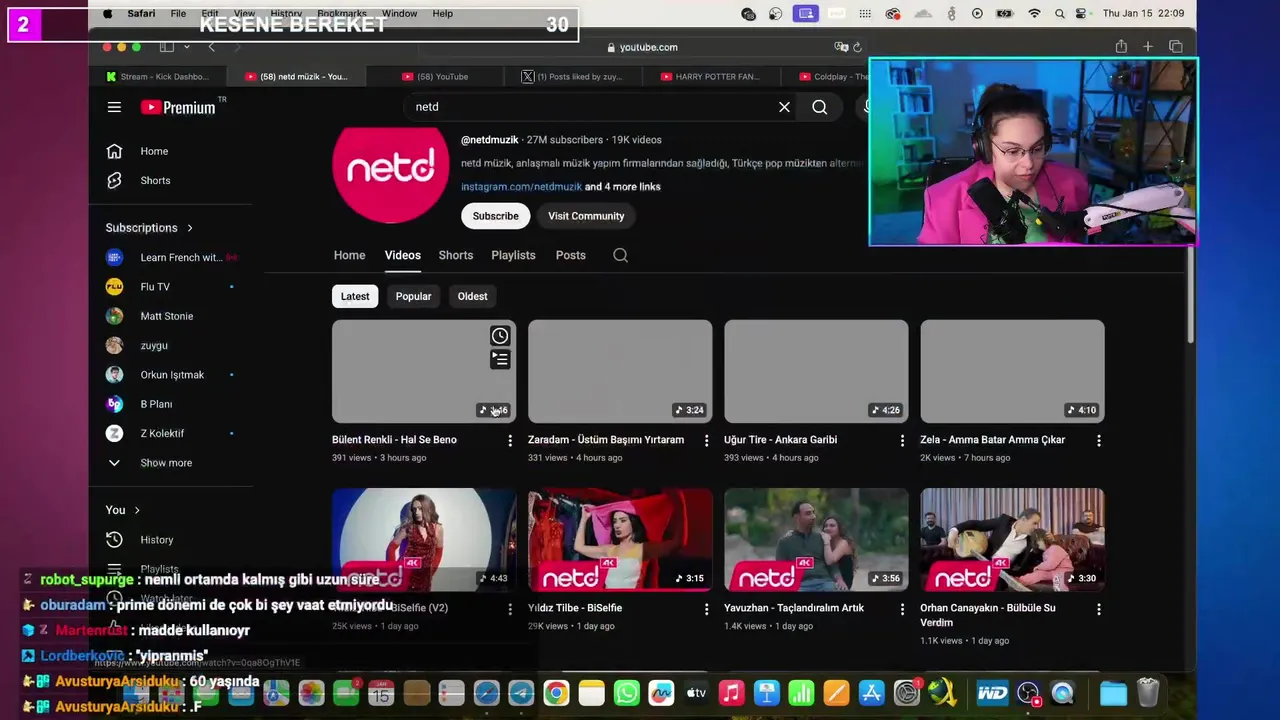The width and height of the screenshot is (1280, 720).
Task: Play Yavuzhan - Taçlandıralım Artık thumbnail
Action: (816, 540)
